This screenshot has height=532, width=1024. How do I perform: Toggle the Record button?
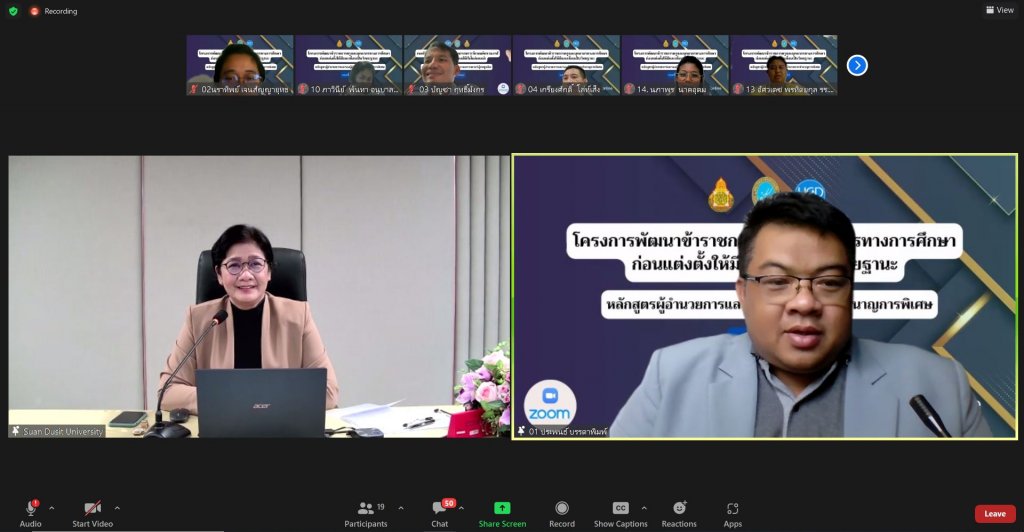tap(562, 509)
